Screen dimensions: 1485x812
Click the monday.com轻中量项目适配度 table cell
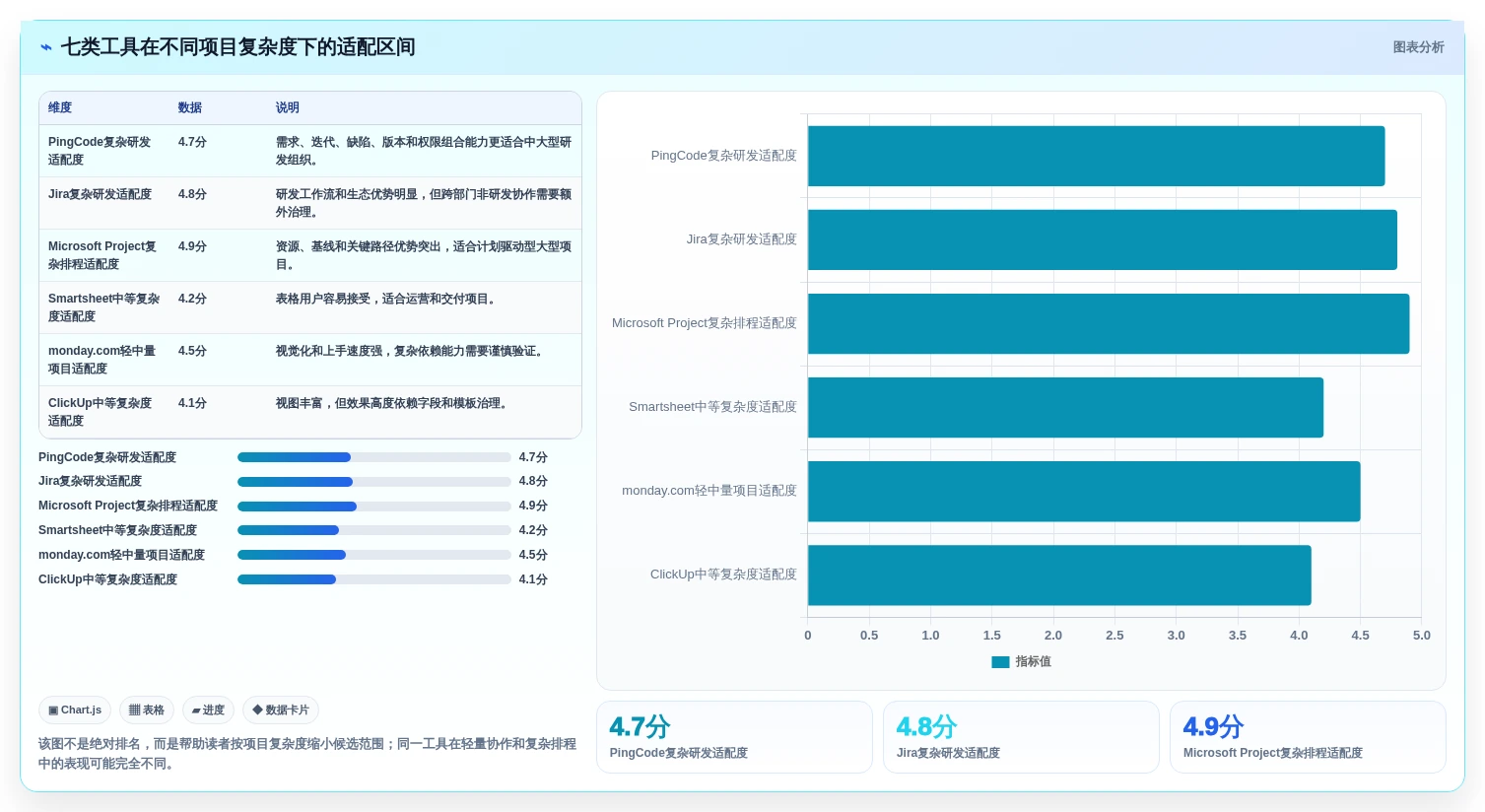[102, 360]
